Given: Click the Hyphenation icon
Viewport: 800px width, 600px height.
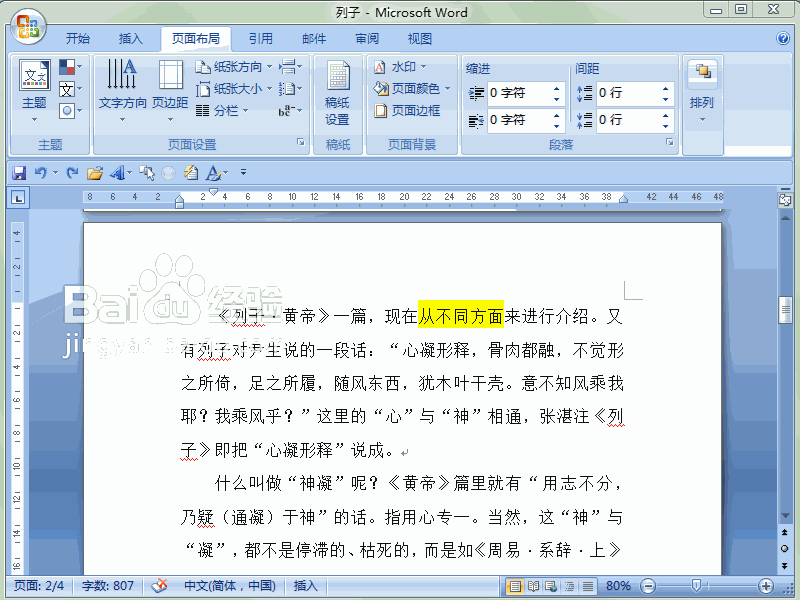Looking at the screenshot, I should coord(290,110).
